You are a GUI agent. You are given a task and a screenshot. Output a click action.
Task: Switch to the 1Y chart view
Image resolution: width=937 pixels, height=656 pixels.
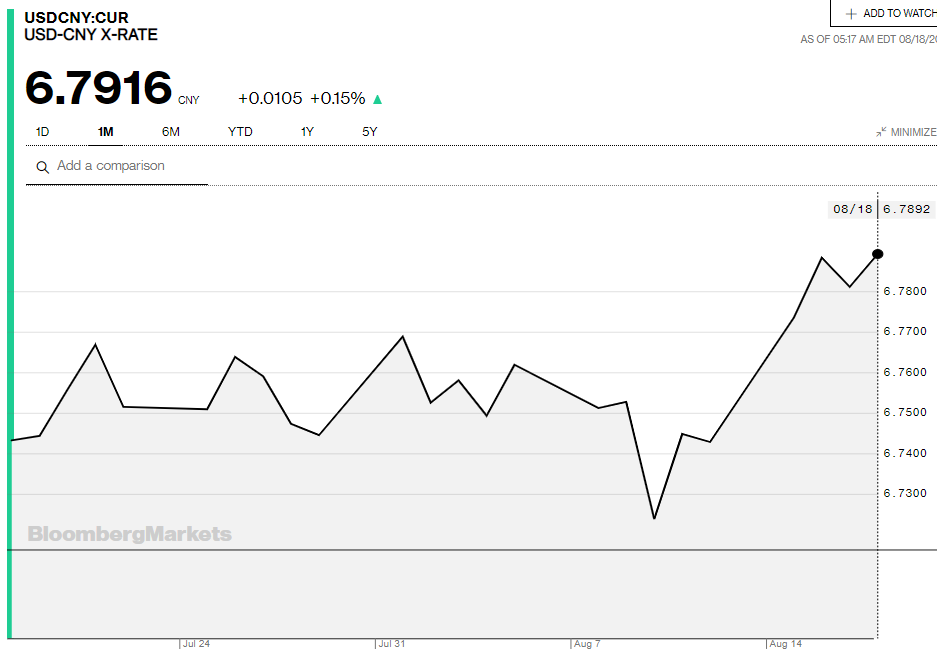tap(307, 132)
